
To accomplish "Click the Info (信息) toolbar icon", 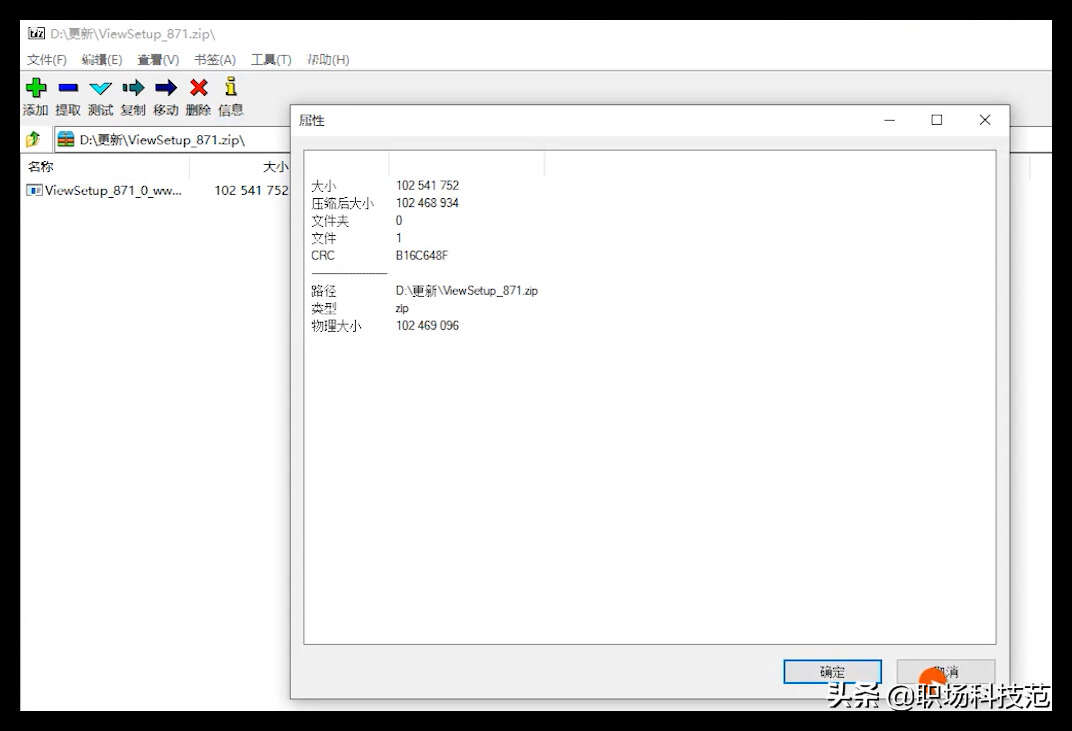I will pyautogui.click(x=231, y=87).
